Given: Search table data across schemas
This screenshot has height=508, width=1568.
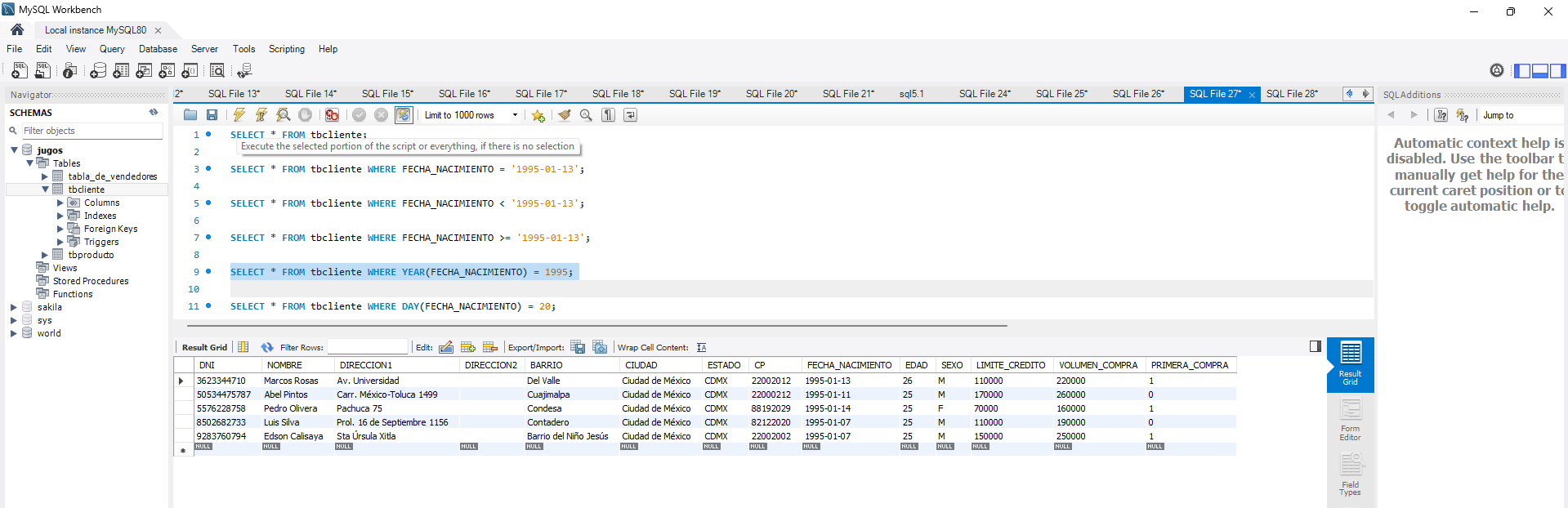Looking at the screenshot, I should [x=217, y=71].
